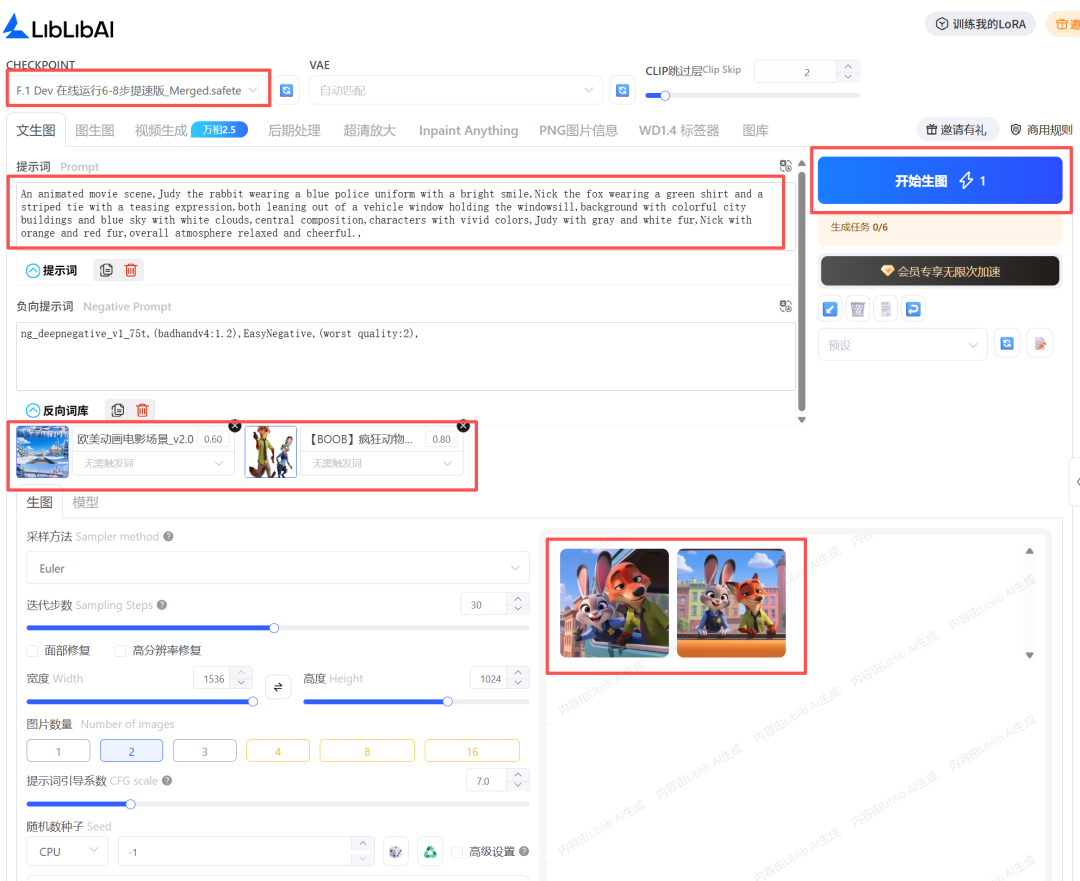Click the edit preset document icon
1080x881 pixels.
[1040, 344]
